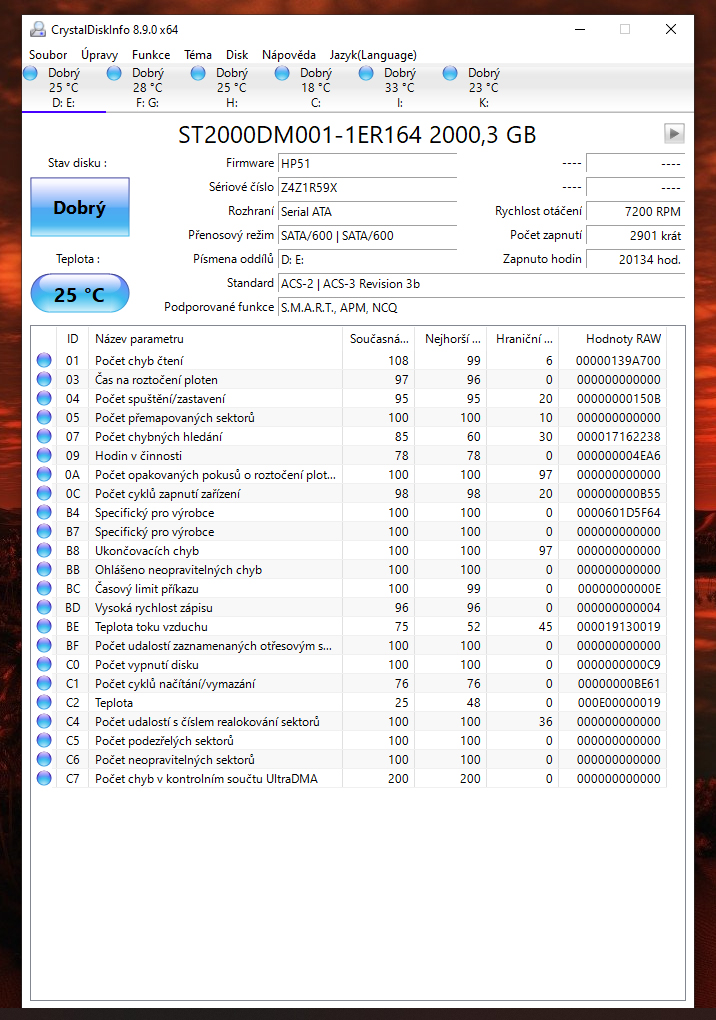Click the Hodnoty RAW column header
716x1020 pixels.
(x=613, y=338)
